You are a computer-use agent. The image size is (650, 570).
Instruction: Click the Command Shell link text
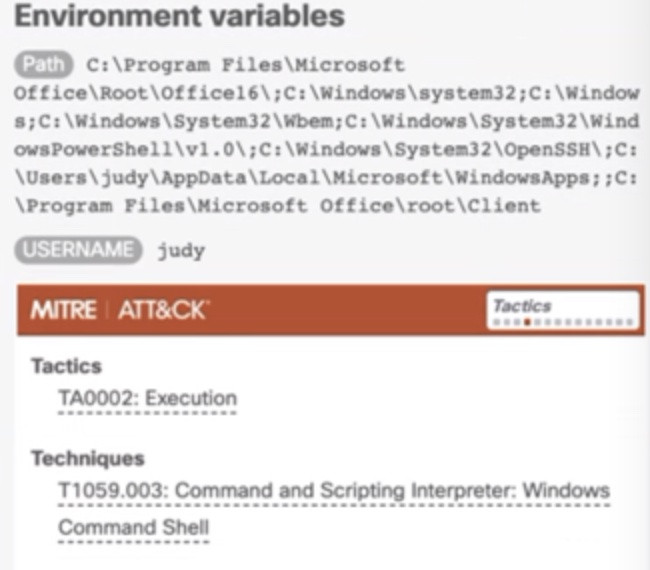click(133, 527)
